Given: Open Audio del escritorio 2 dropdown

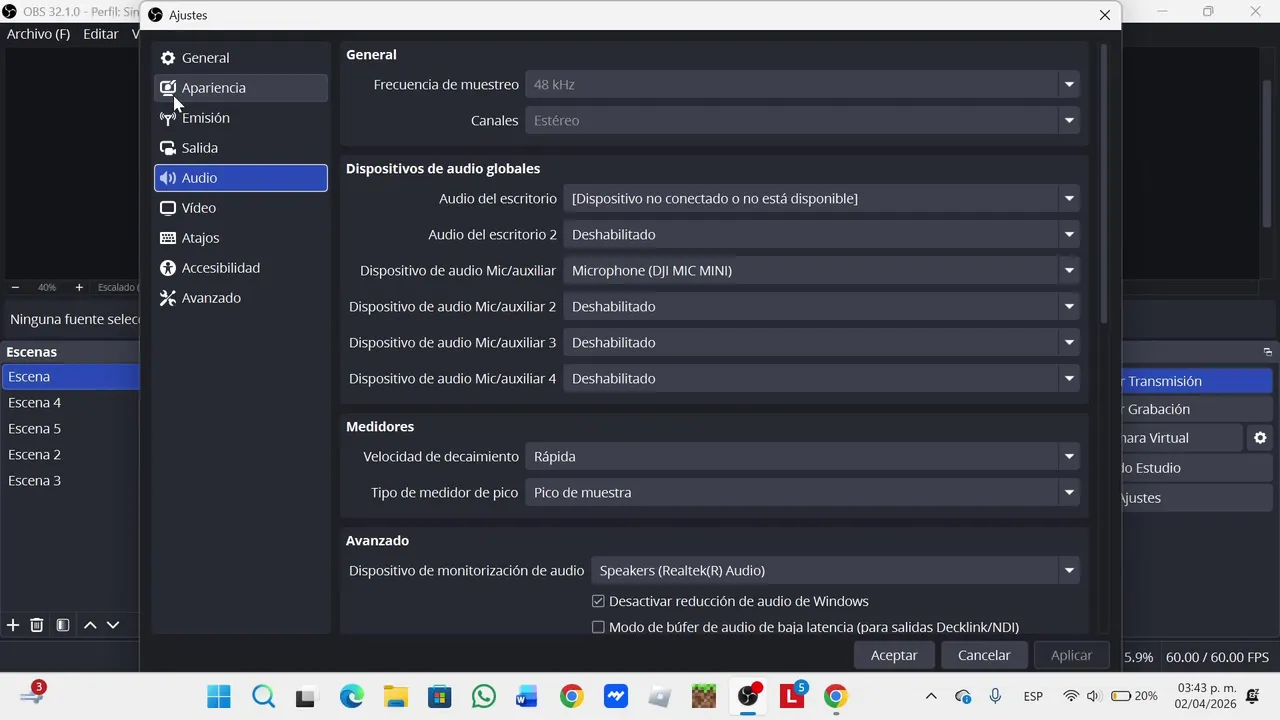Looking at the screenshot, I should [x=822, y=234].
